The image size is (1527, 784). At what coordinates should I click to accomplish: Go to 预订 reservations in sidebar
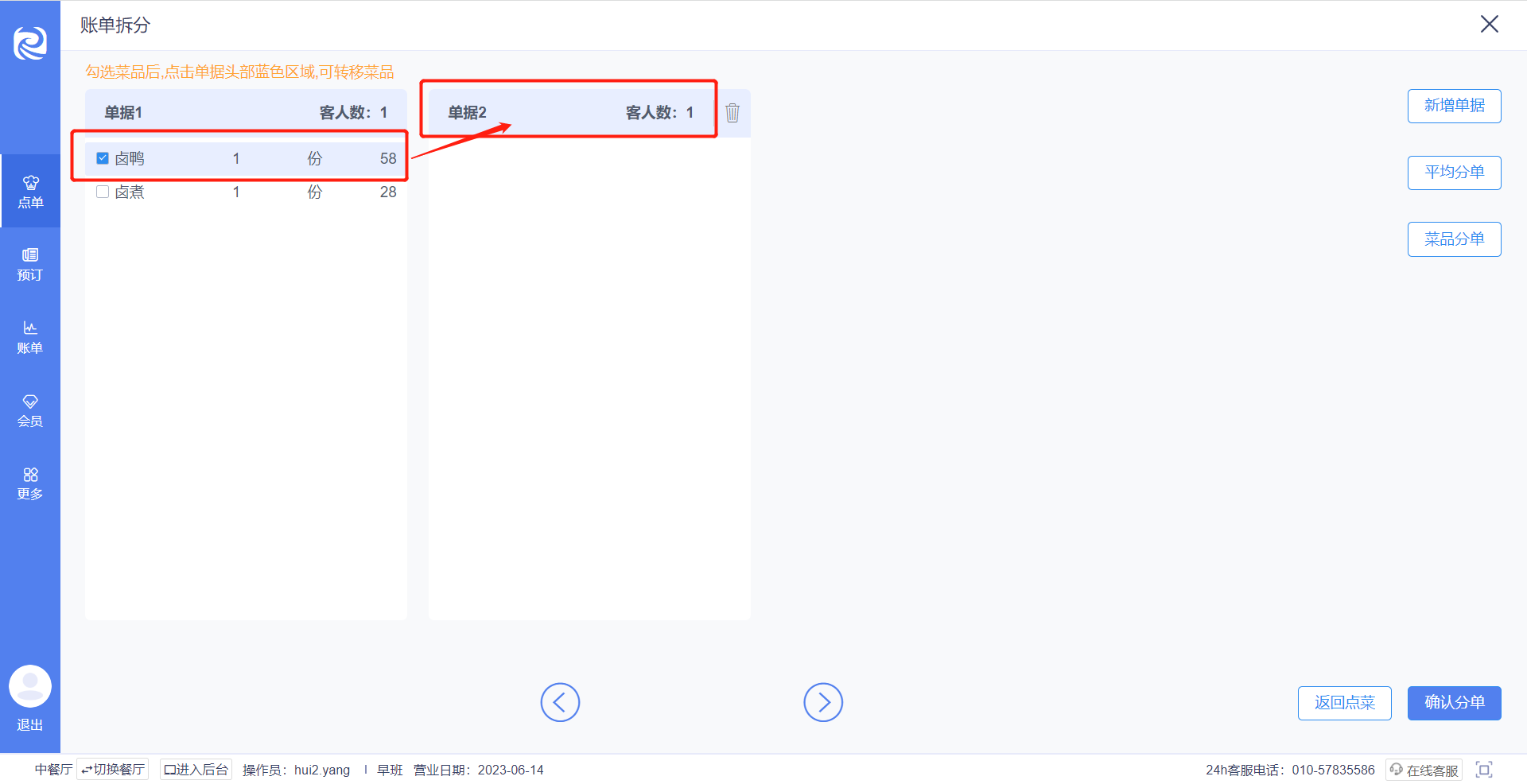[x=30, y=265]
